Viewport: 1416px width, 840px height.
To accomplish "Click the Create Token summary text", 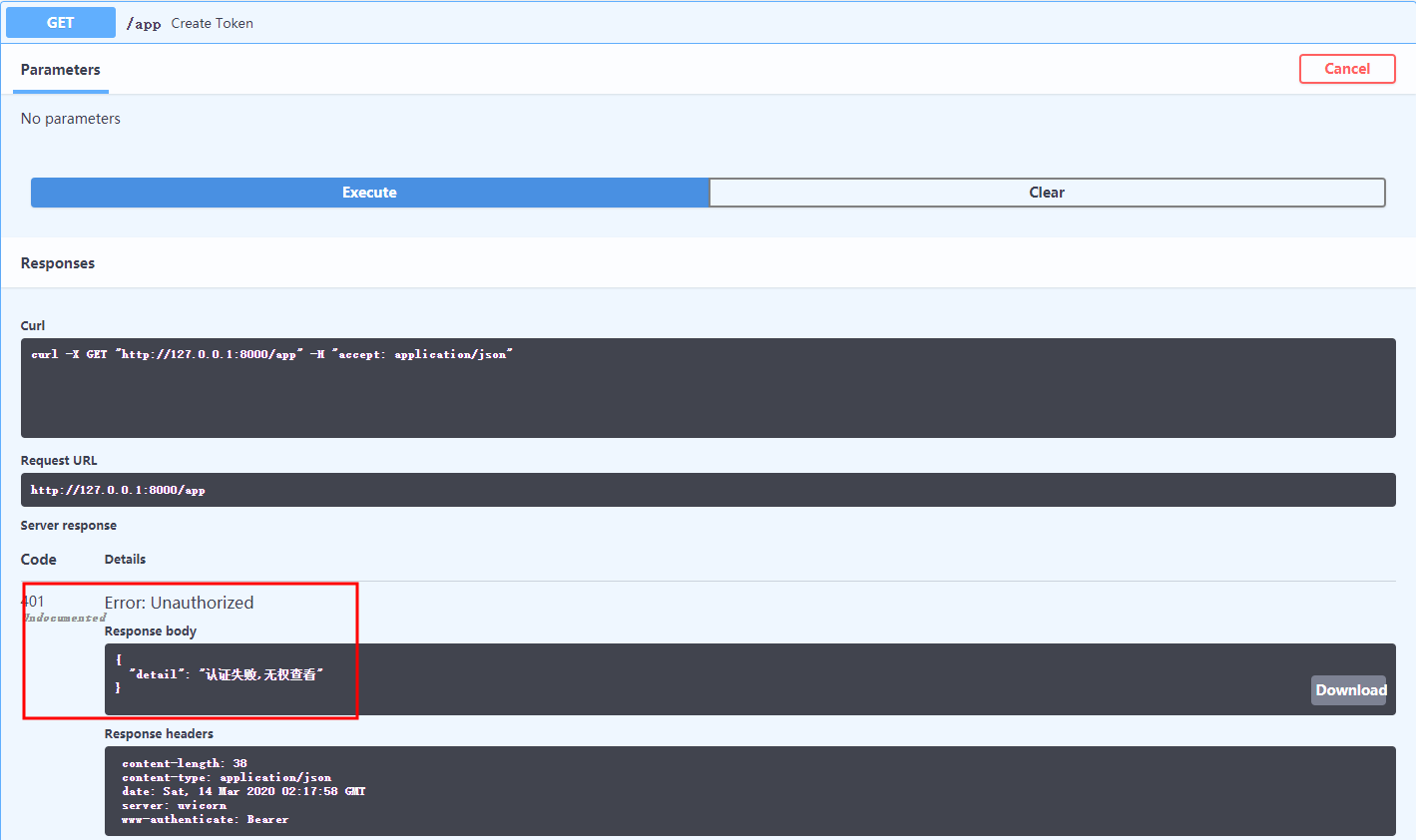I will point(213,23).
